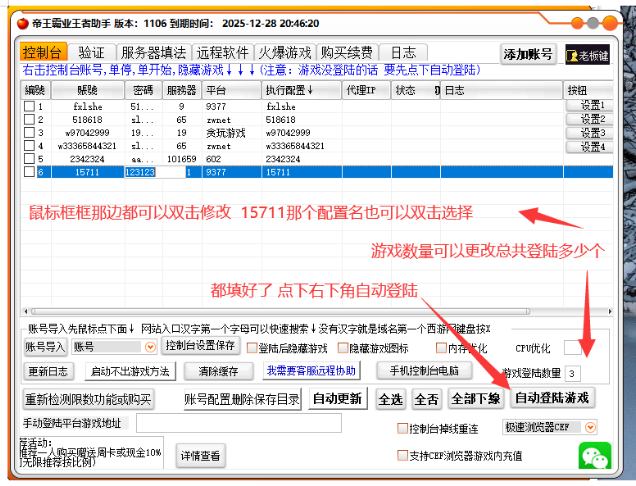
Task: Click the 状态 column header
Action: coord(416,90)
